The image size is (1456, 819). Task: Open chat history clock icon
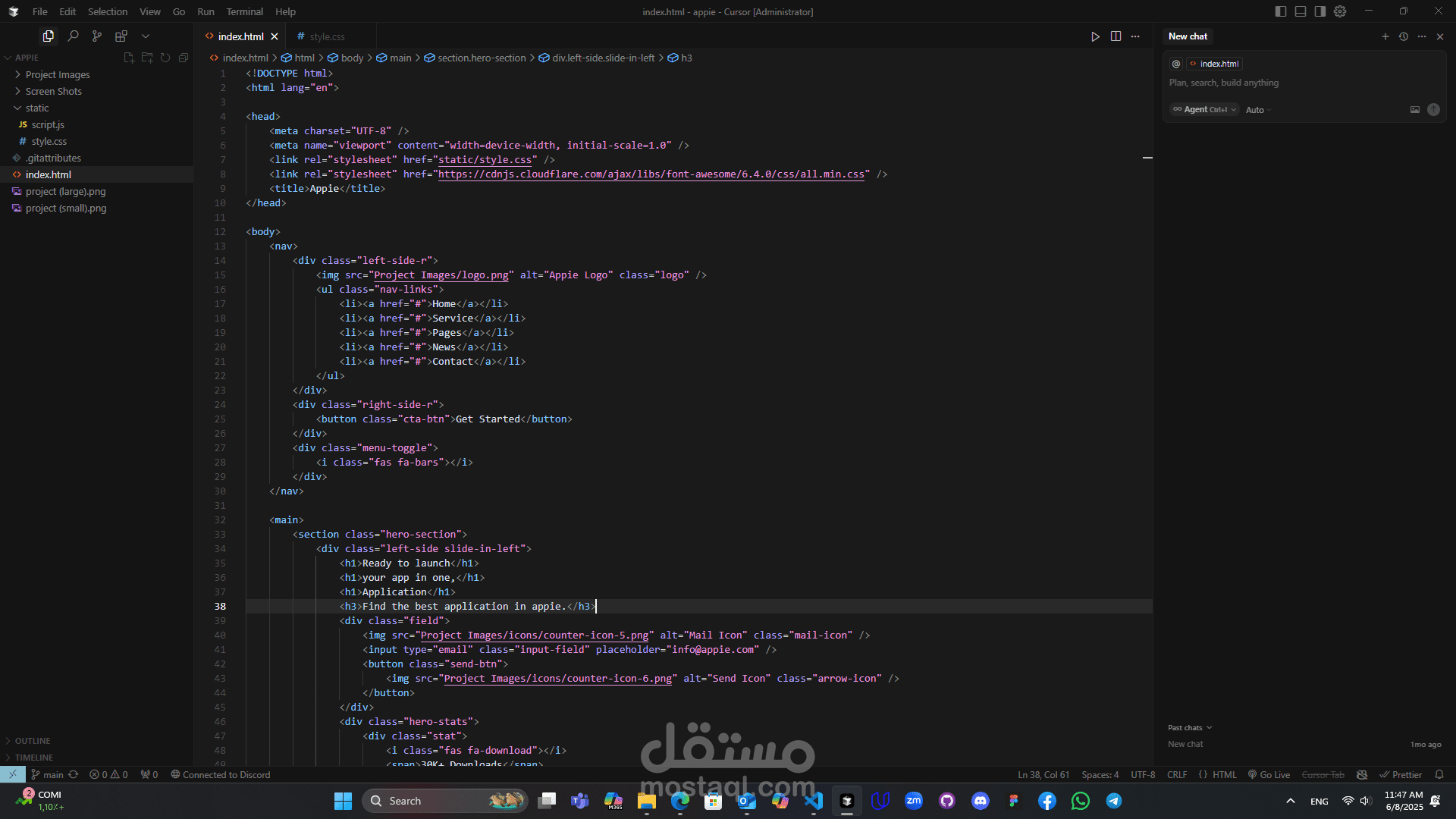(1404, 36)
